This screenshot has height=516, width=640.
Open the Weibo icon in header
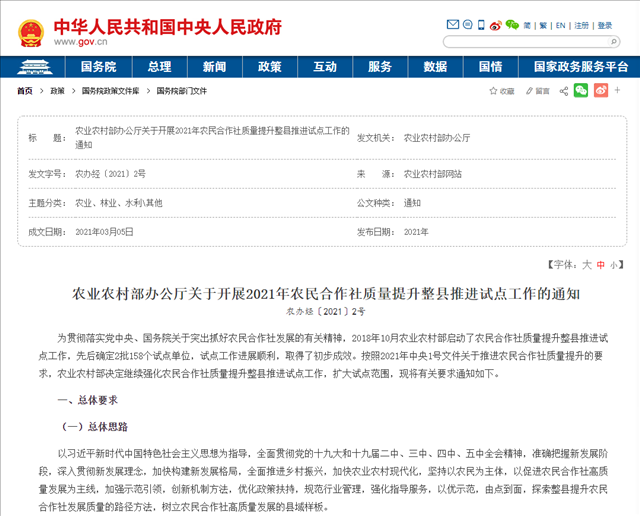[x=496, y=25]
